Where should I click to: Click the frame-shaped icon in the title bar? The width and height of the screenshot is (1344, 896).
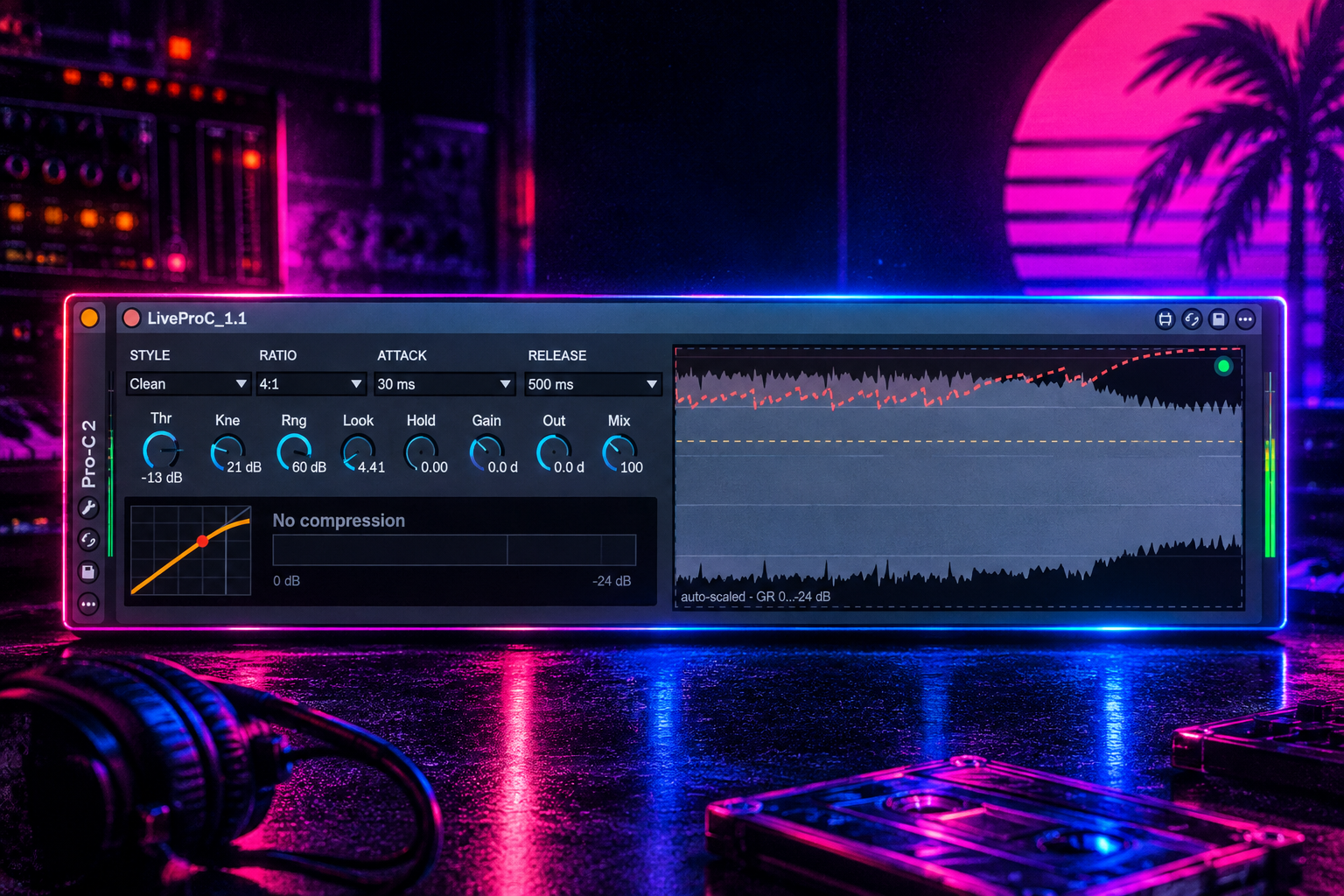point(1165,319)
